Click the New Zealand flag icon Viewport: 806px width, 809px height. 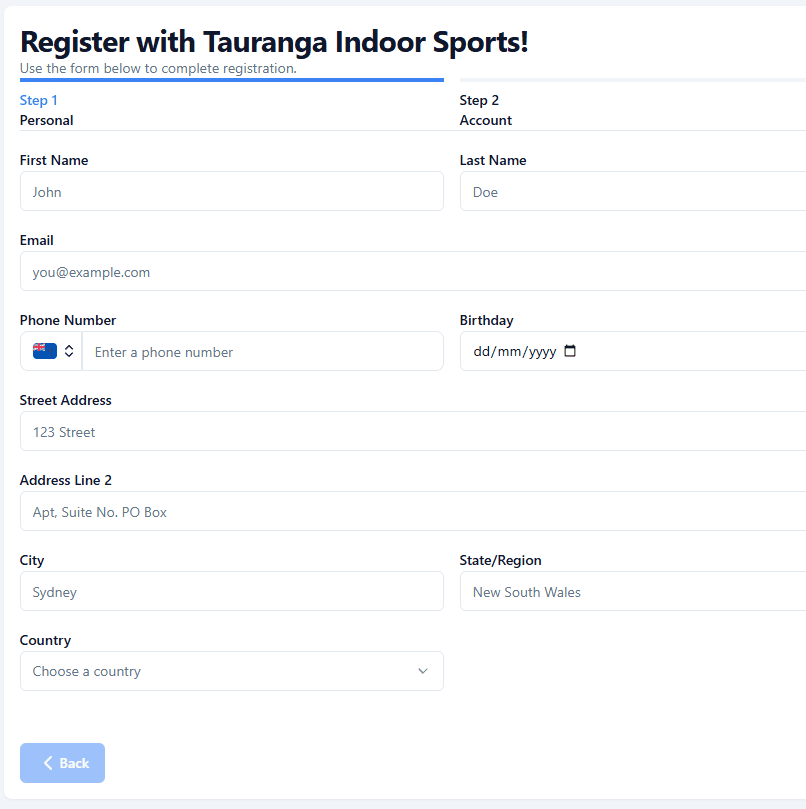coord(45,351)
